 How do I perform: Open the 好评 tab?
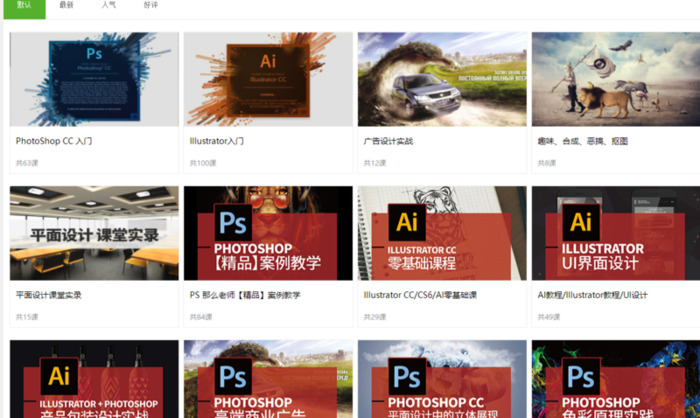click(x=150, y=6)
